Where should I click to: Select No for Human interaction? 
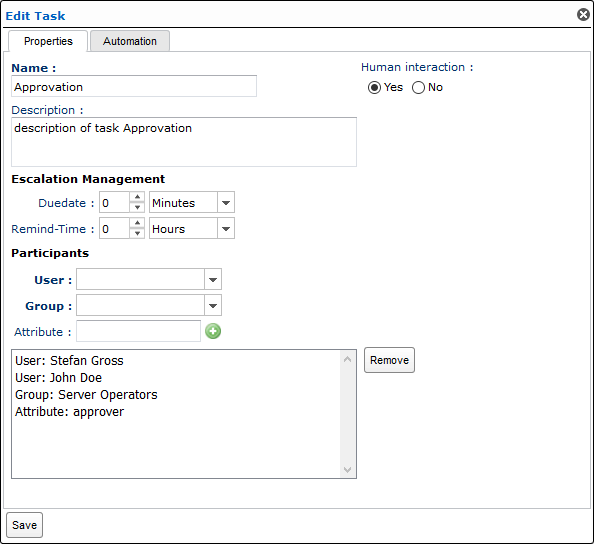tap(418, 88)
